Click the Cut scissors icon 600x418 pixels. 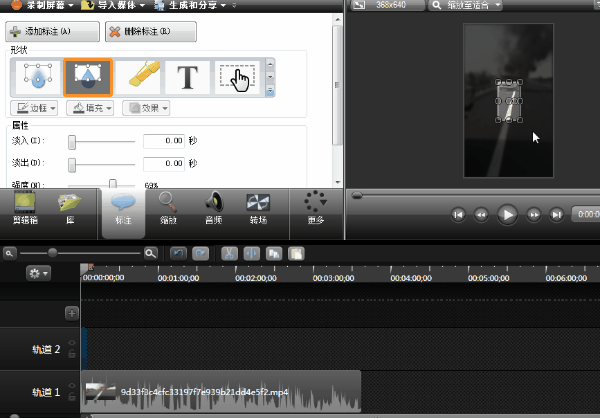(x=229, y=253)
